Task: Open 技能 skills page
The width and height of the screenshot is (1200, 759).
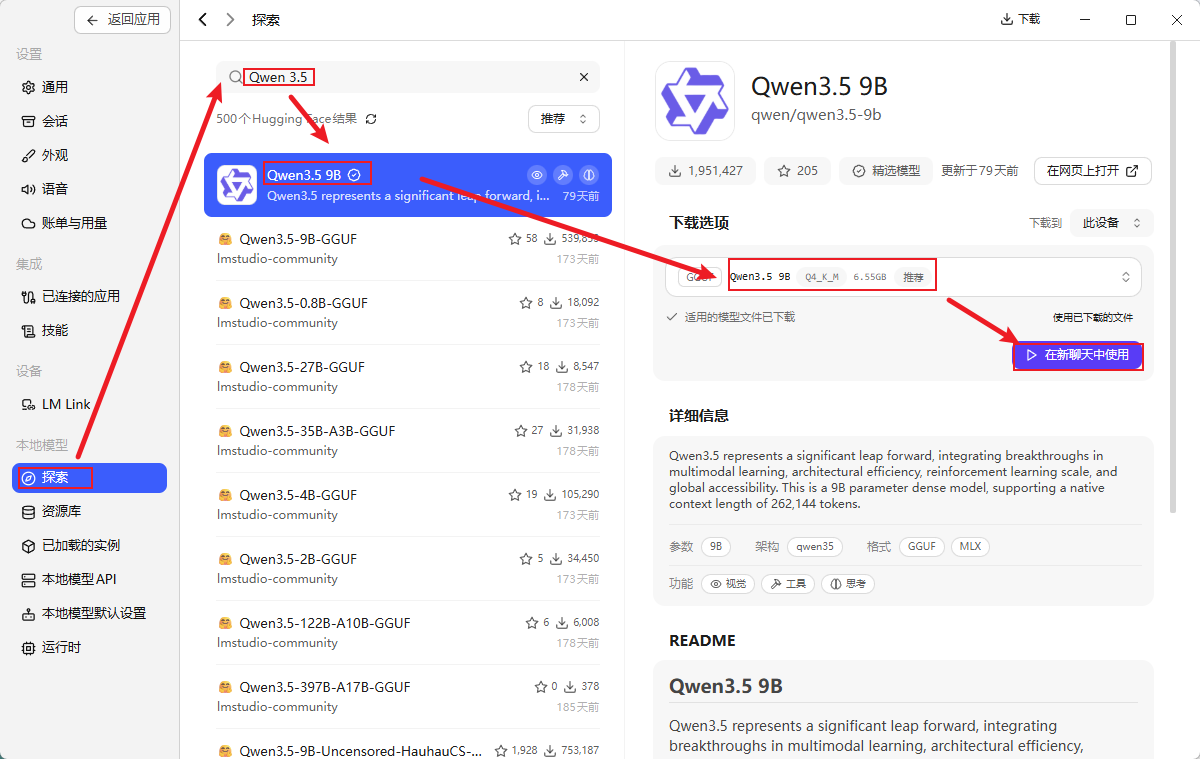Action: point(90,330)
